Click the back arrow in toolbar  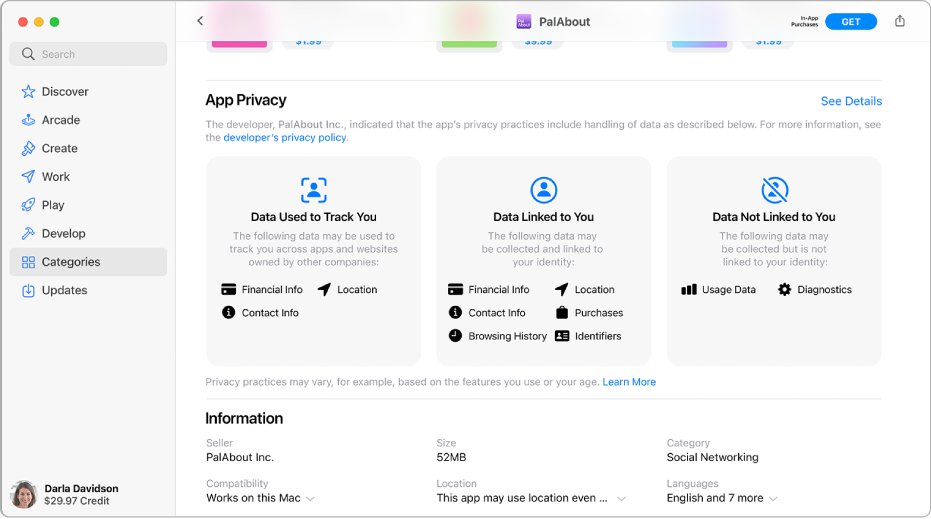200,21
